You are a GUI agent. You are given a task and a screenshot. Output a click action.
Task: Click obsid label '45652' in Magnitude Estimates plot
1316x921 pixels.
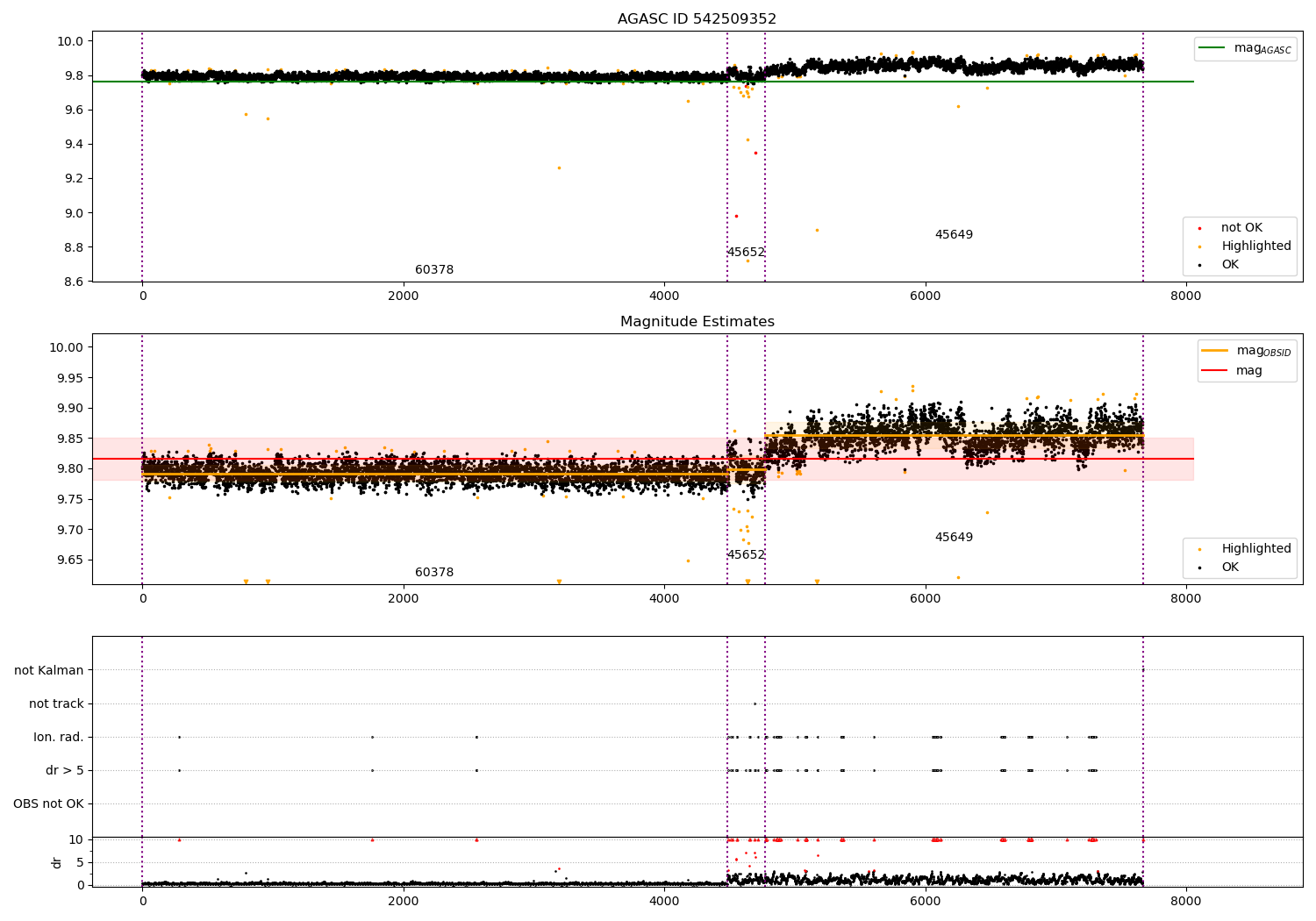point(746,555)
